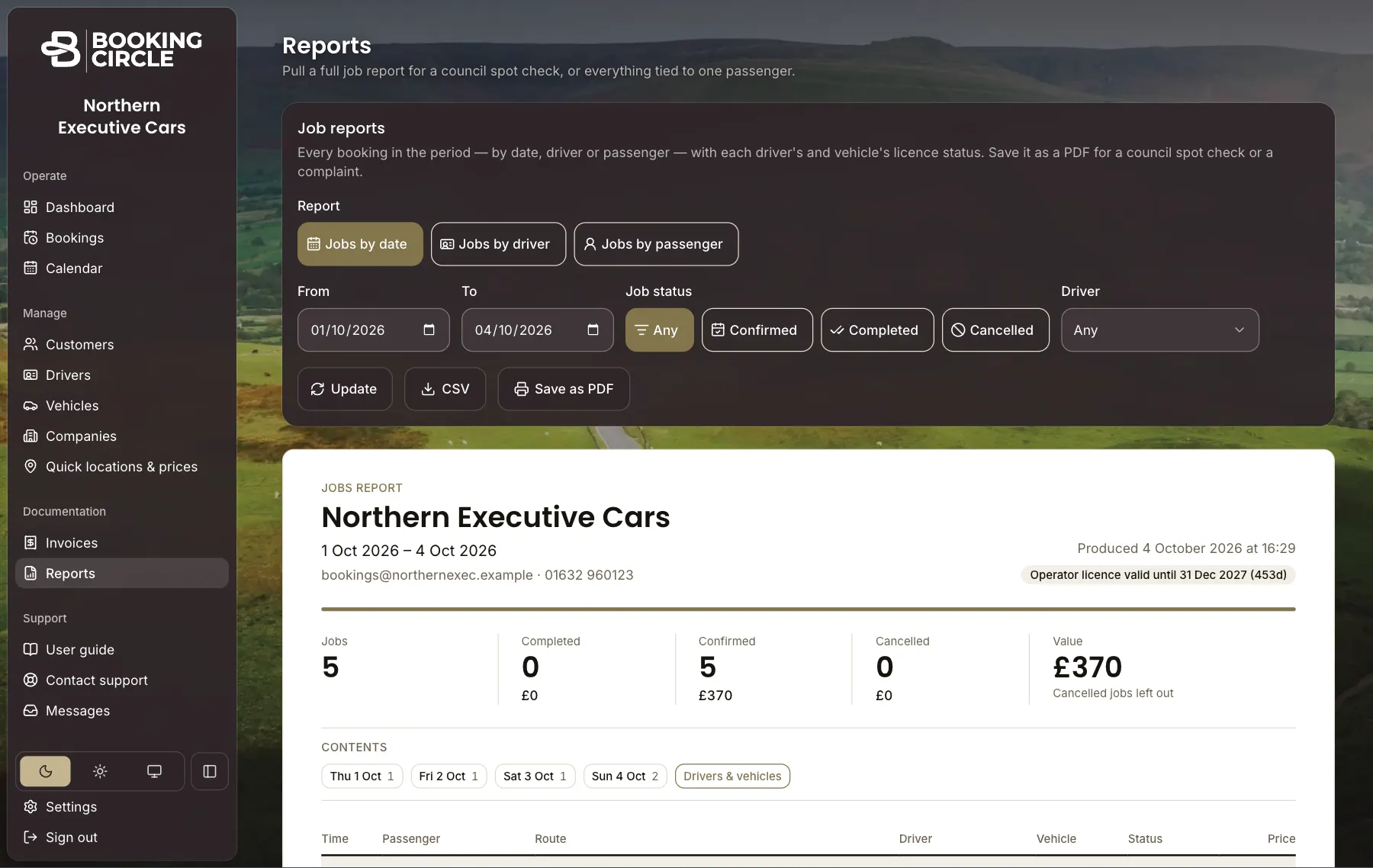Select system theme monitor icon

tap(154, 771)
